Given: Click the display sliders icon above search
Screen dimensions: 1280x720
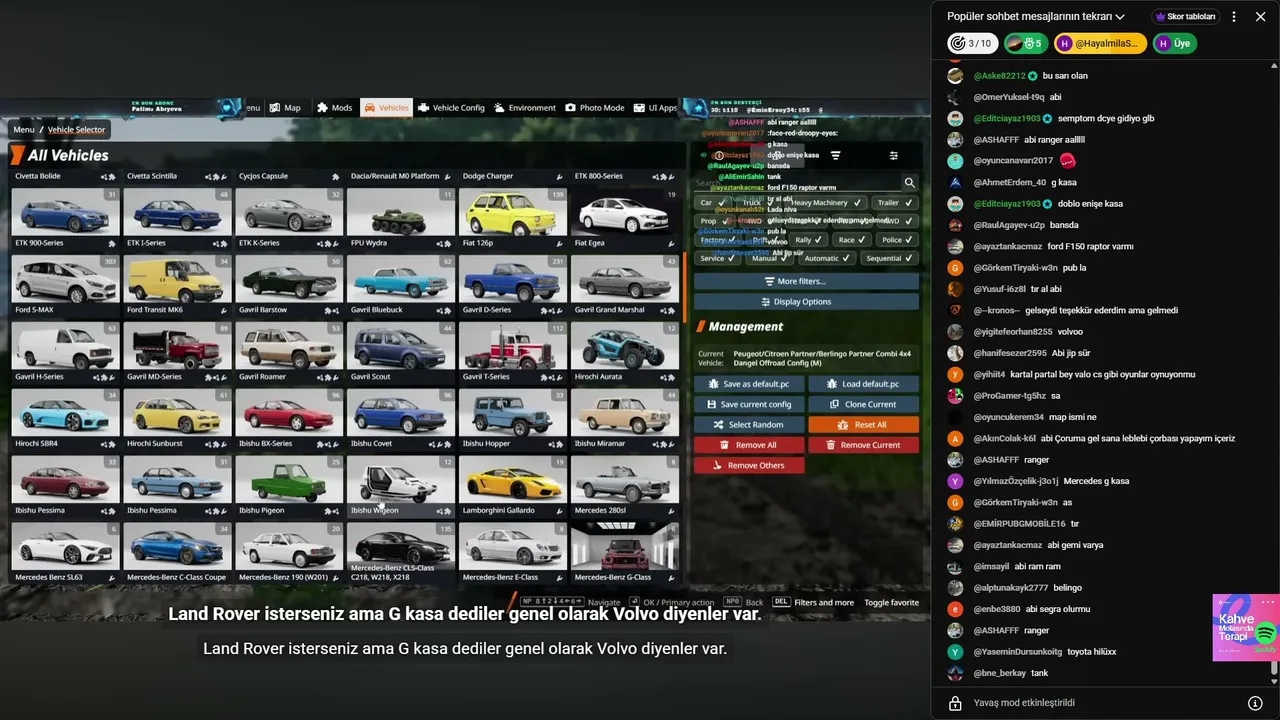Looking at the screenshot, I should pos(893,156).
